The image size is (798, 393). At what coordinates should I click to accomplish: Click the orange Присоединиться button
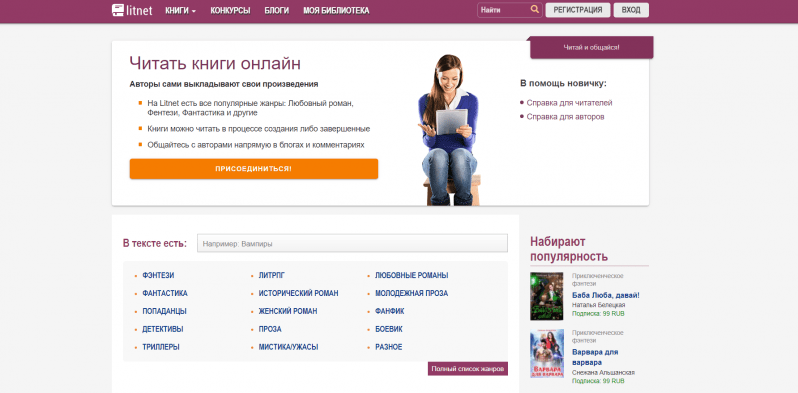point(253,169)
